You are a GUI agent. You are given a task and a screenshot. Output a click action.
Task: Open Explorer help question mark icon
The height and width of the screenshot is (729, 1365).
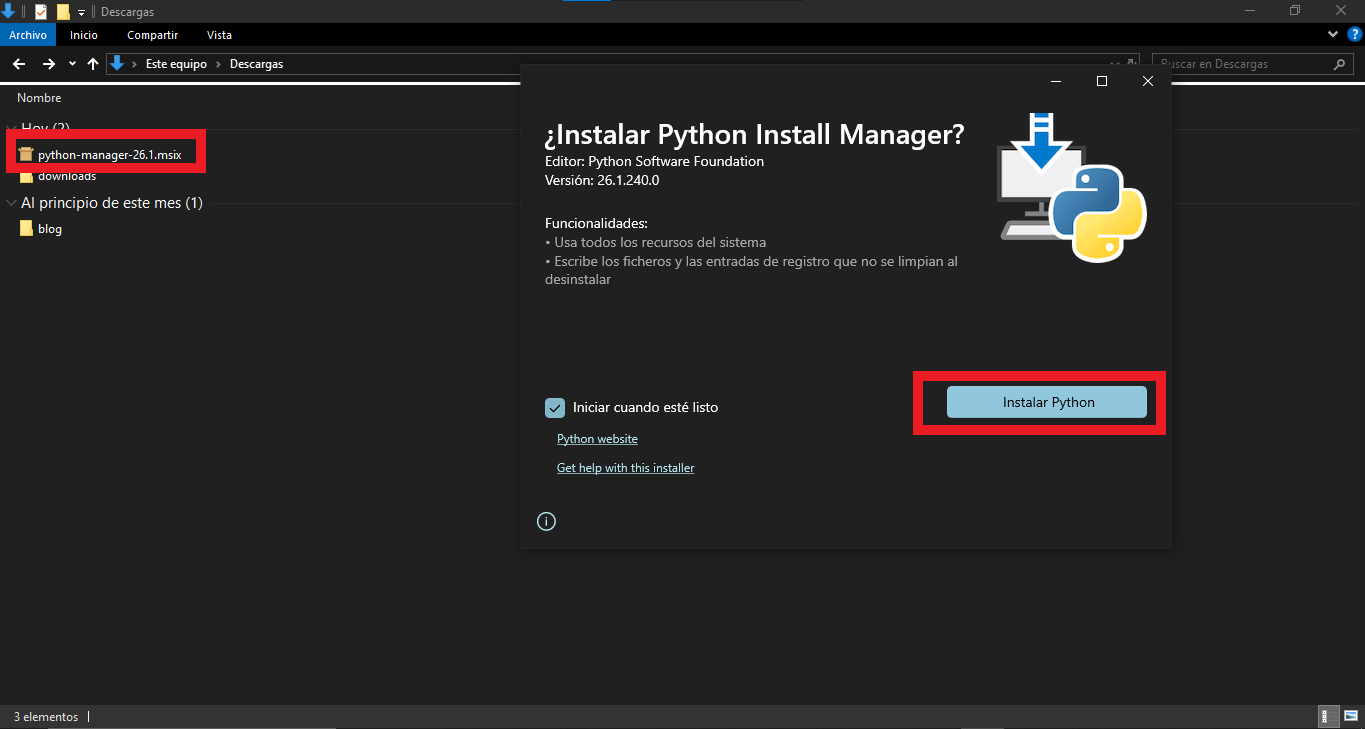click(1355, 34)
